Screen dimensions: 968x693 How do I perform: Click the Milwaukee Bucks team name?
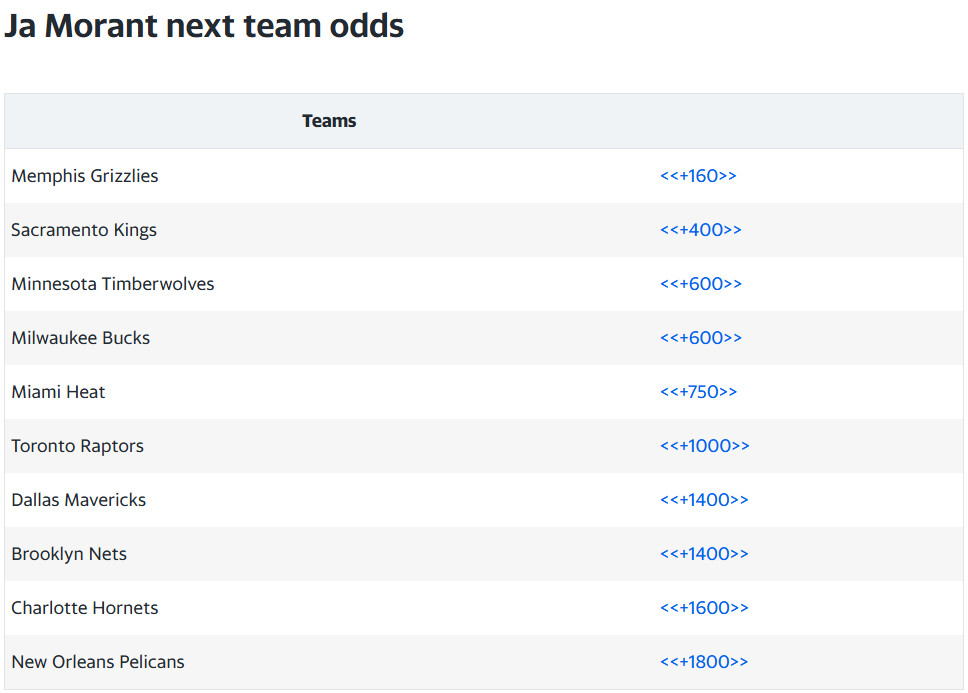pyautogui.click(x=81, y=338)
